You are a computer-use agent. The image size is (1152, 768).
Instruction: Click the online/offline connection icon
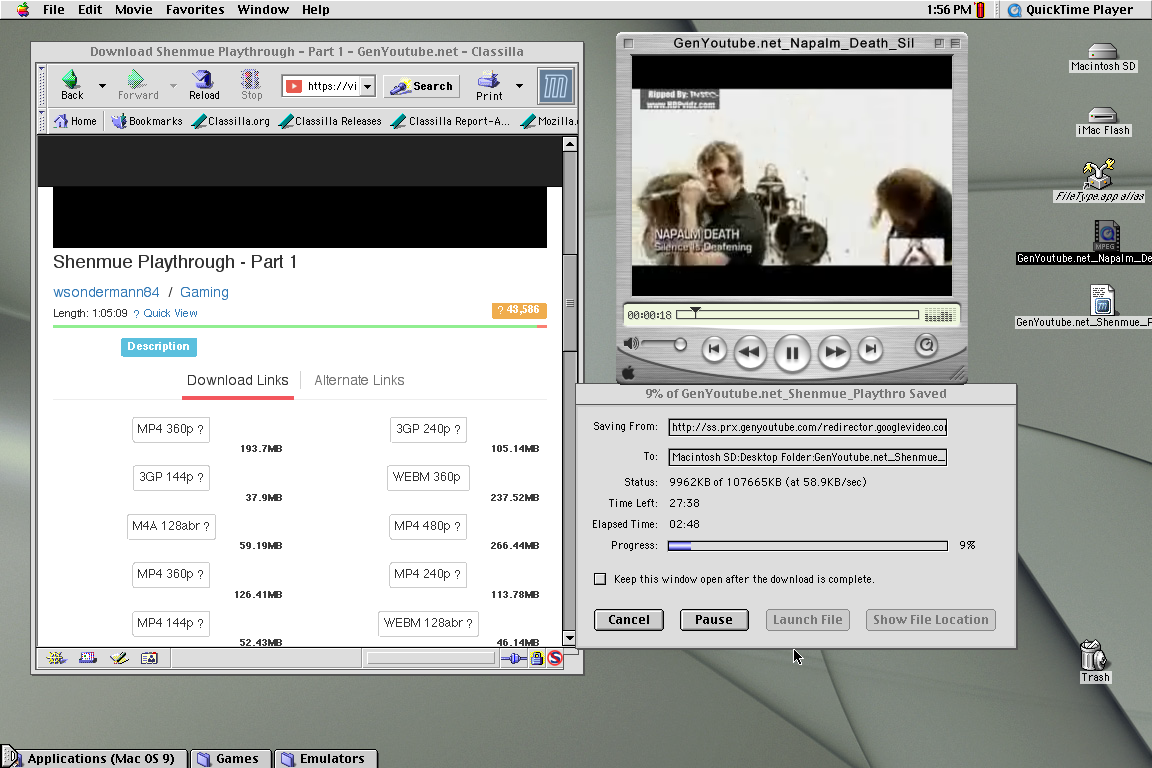pos(514,658)
